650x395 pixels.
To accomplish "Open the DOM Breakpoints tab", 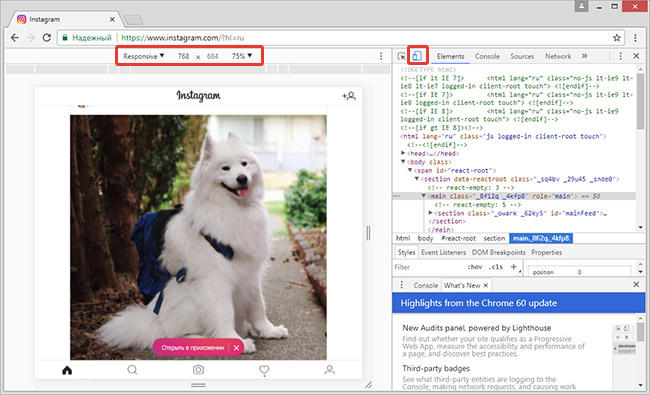I will pos(498,252).
